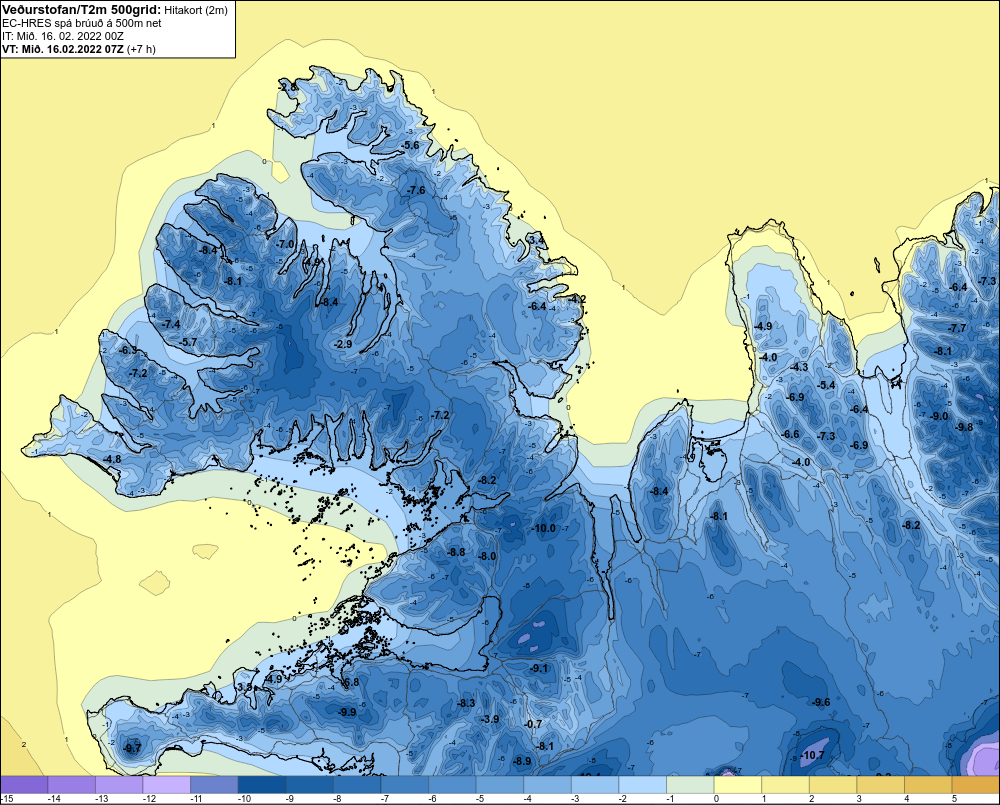Click the legend swatch between -10 and -9
This screenshot has width=1000, height=805.
(261, 785)
